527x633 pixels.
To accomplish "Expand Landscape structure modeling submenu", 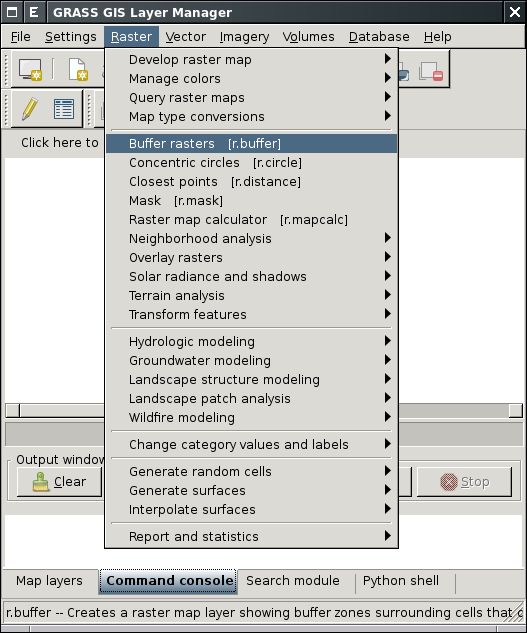I will [251, 379].
